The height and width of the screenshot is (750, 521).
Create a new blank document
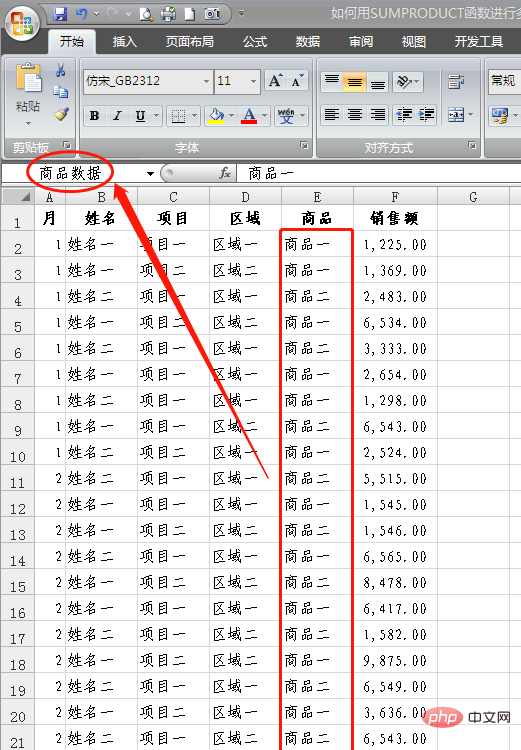(x=190, y=14)
